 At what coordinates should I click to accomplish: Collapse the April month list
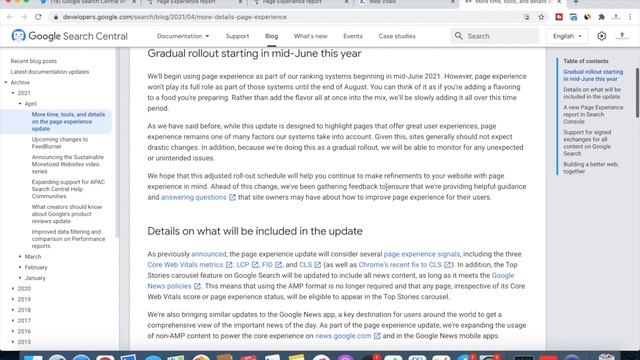[x=20, y=104]
